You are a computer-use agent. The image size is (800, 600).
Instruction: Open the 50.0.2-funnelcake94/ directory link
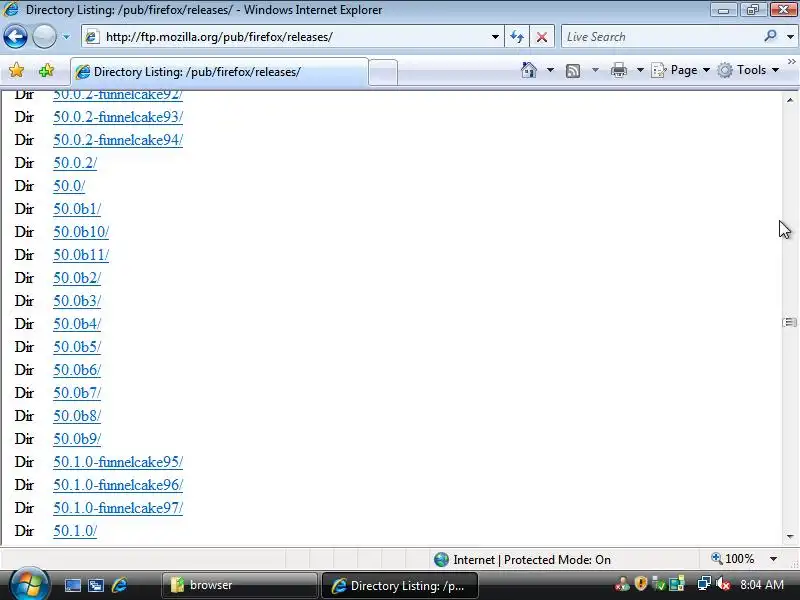118,140
